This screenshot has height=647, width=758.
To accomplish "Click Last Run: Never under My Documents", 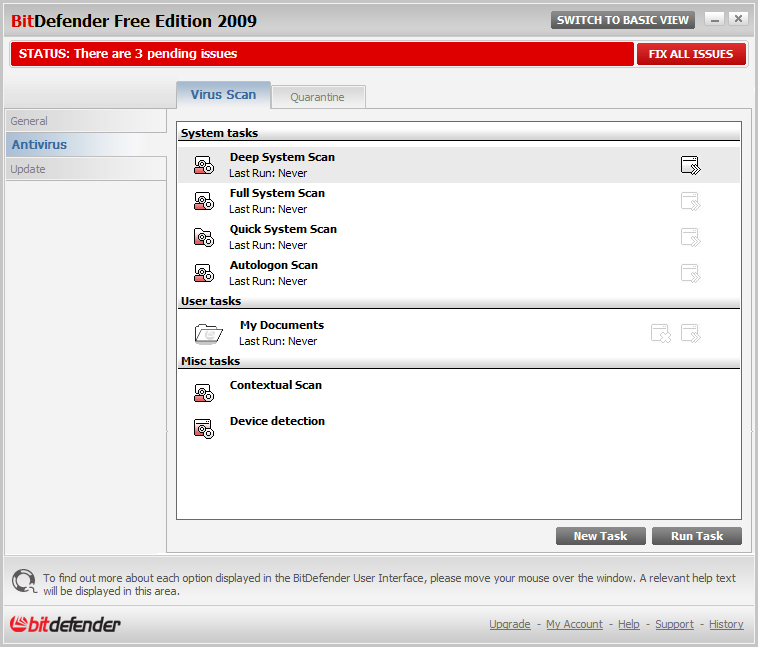I will click(x=278, y=341).
